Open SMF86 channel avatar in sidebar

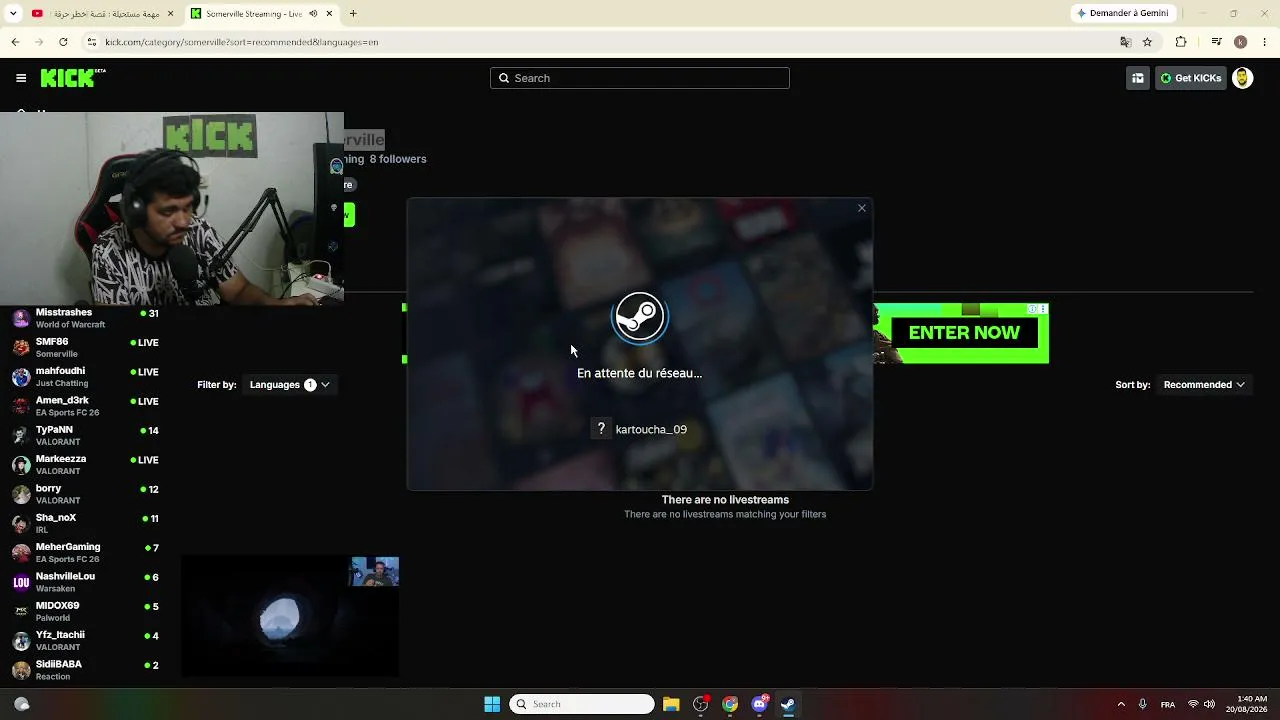[21, 348]
